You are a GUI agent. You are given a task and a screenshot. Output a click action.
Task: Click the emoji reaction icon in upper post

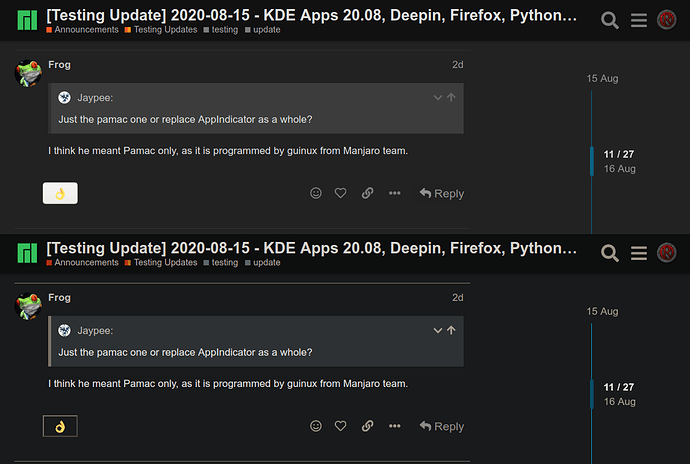point(316,193)
